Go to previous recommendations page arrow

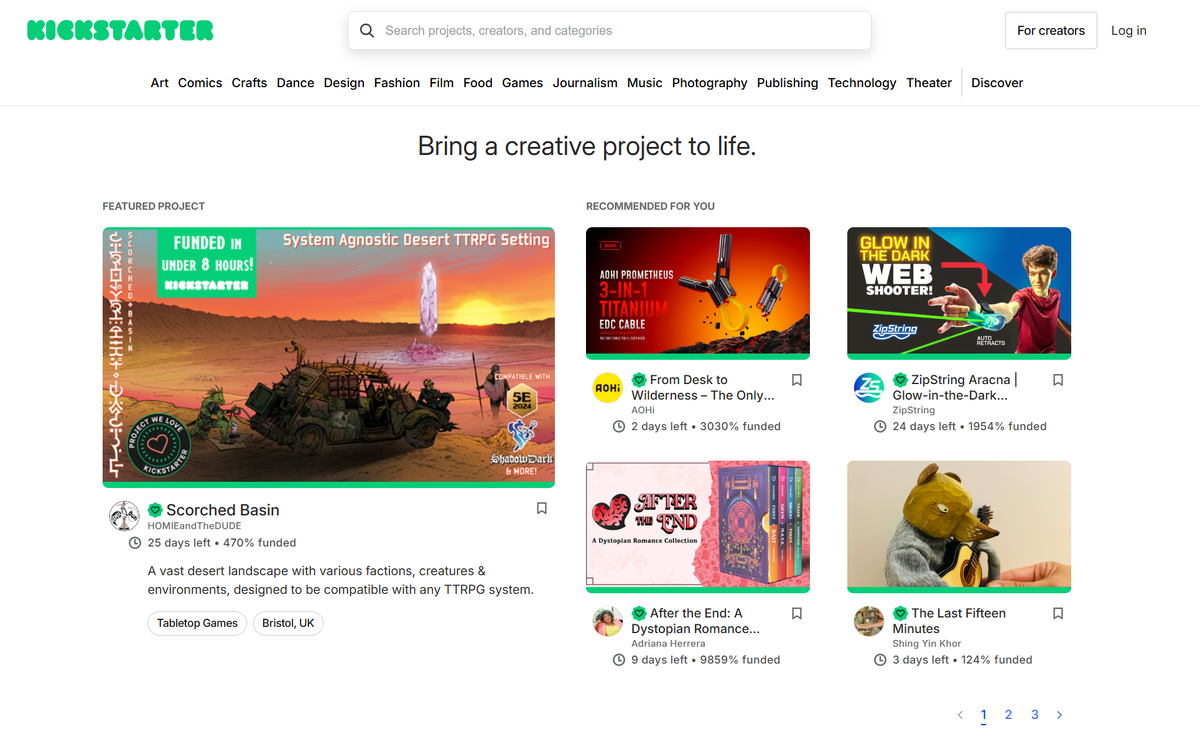960,715
